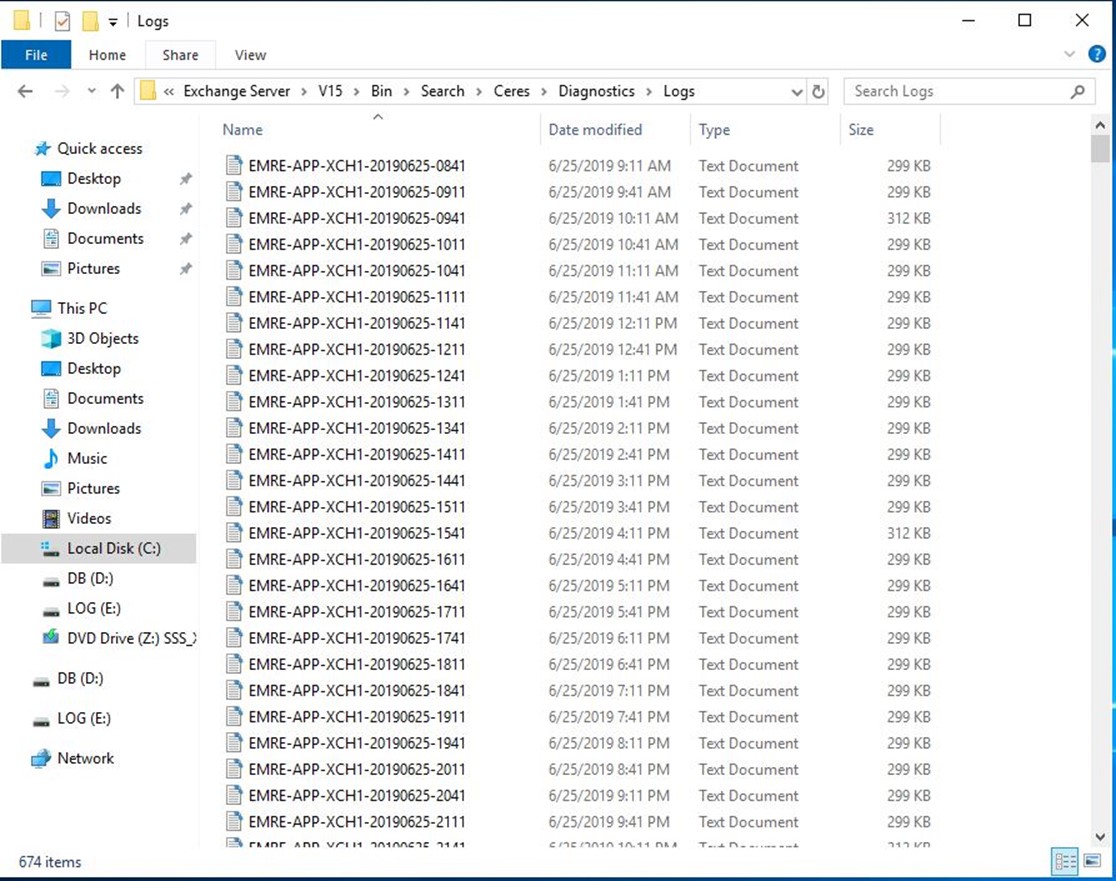Image resolution: width=1116 pixels, height=881 pixels.
Task: Select file EMRE-APP-XCH1-20190625-1141
Action: [357, 323]
